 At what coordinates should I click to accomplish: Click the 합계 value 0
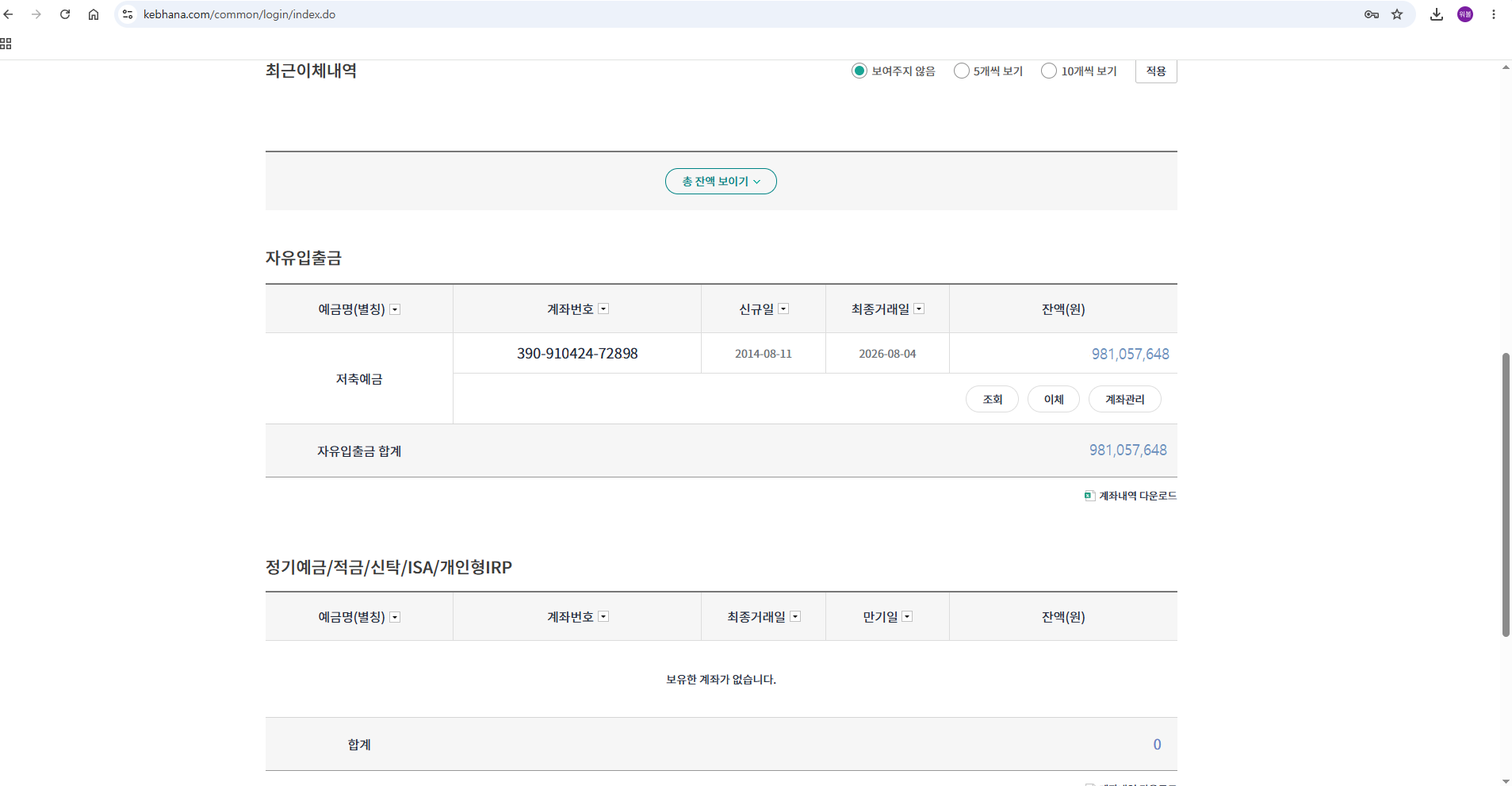click(x=1157, y=744)
